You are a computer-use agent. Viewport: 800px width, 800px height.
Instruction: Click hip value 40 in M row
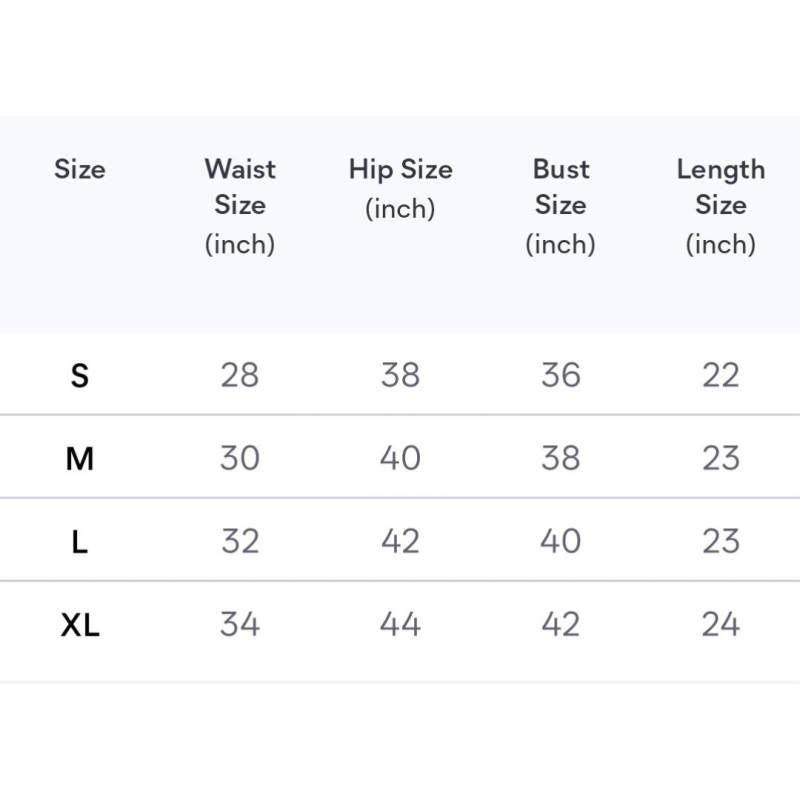coord(401,458)
